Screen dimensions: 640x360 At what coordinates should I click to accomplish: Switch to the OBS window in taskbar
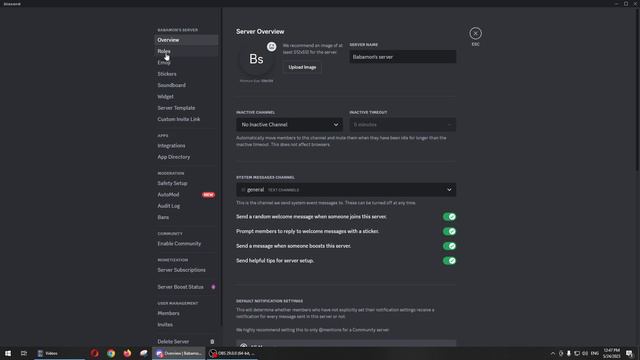[233, 353]
